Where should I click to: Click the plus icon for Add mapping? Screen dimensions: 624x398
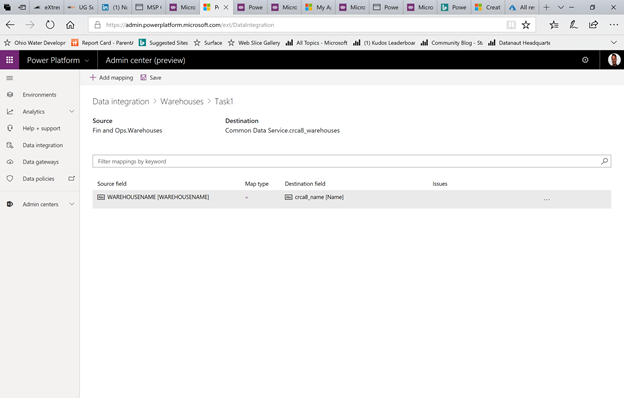(93, 78)
